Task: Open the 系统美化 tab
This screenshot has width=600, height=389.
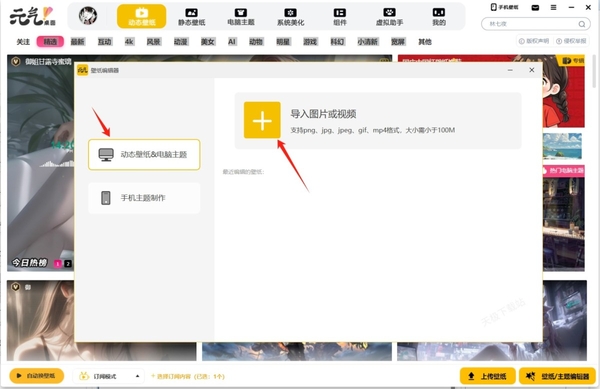Action: (290, 17)
